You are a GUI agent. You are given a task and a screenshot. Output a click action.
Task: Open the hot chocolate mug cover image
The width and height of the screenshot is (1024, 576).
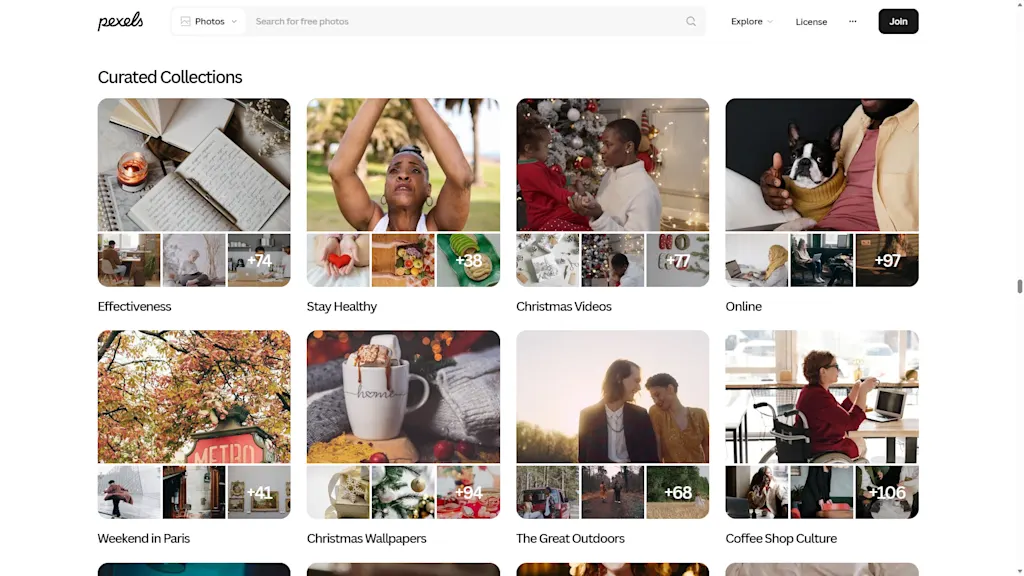pyautogui.click(x=403, y=396)
